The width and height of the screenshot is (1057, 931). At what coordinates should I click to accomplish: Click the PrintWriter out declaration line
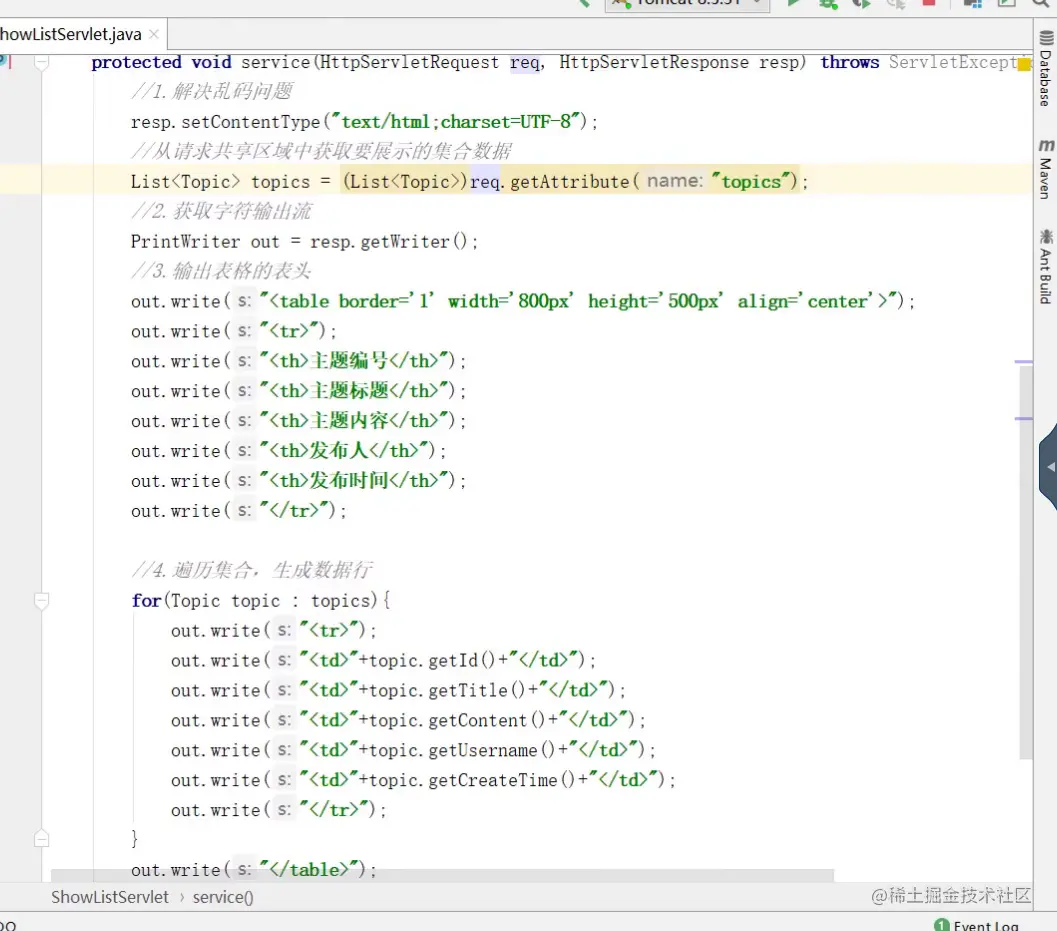(x=304, y=241)
